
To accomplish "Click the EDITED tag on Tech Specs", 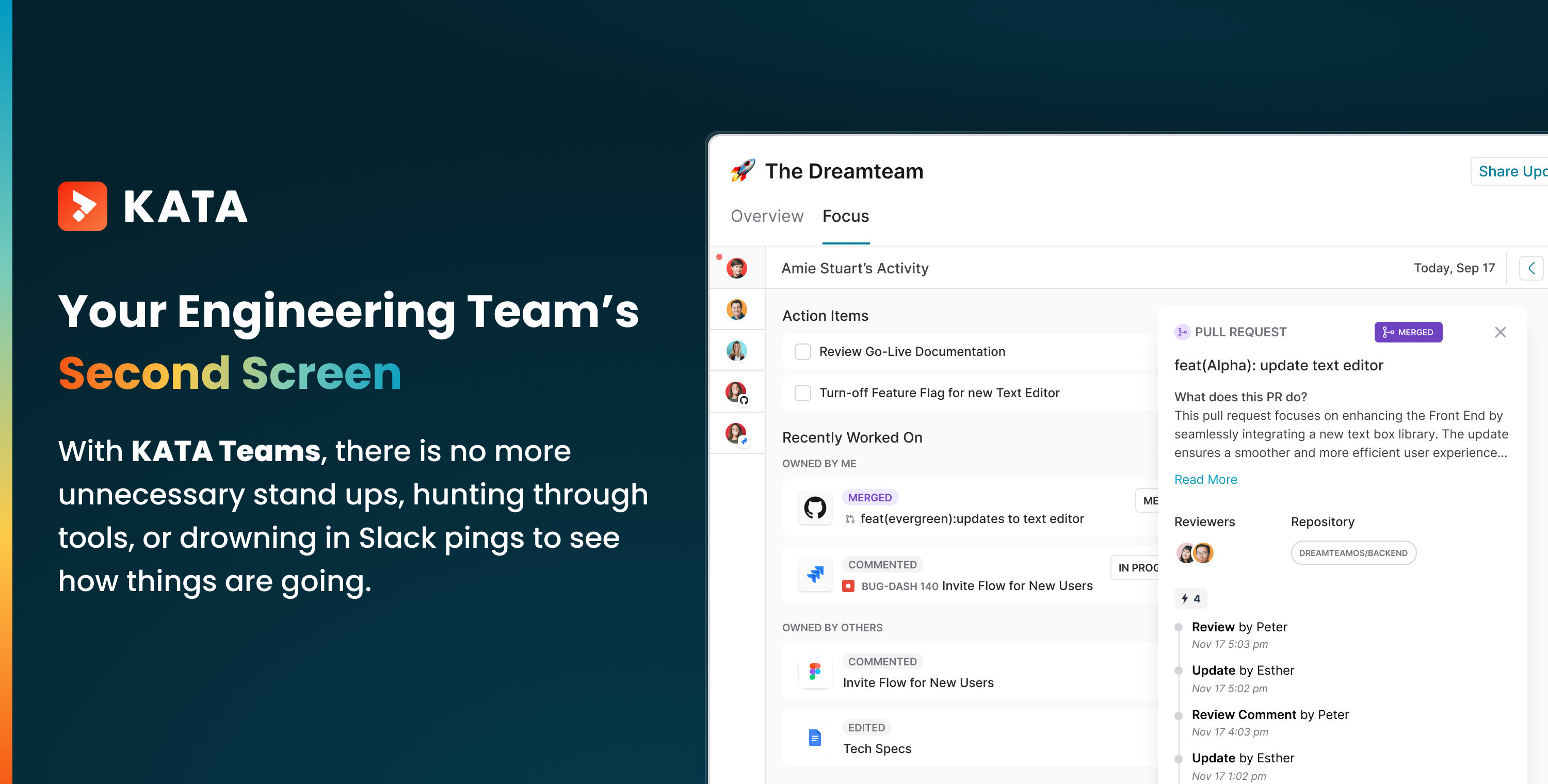I will (866, 728).
